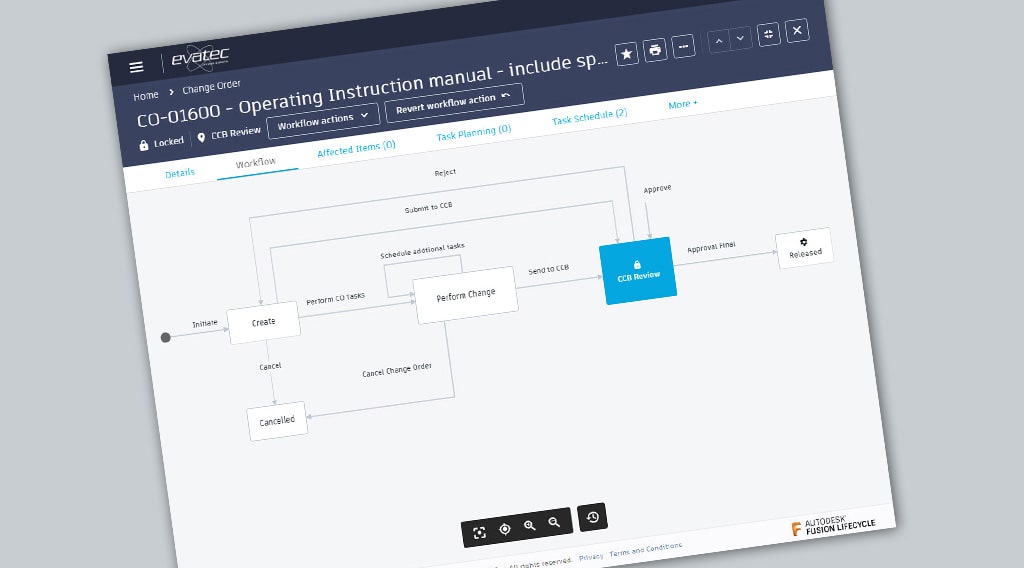Center the workflow view with the target icon
This screenshot has width=1024, height=568.
(x=505, y=529)
